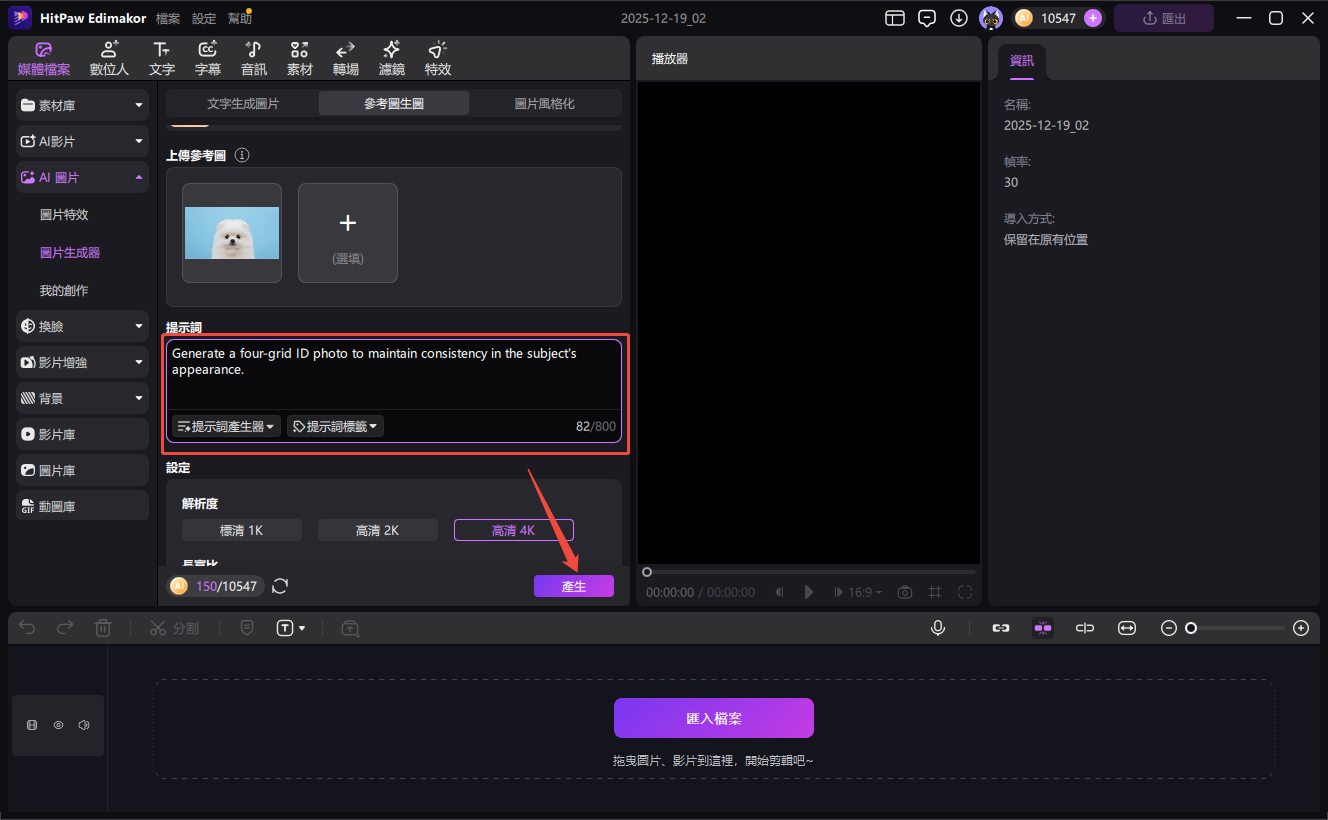
Task: Open the 提示詞產生器 prompt generator dropdown
Action: [x=224, y=425]
